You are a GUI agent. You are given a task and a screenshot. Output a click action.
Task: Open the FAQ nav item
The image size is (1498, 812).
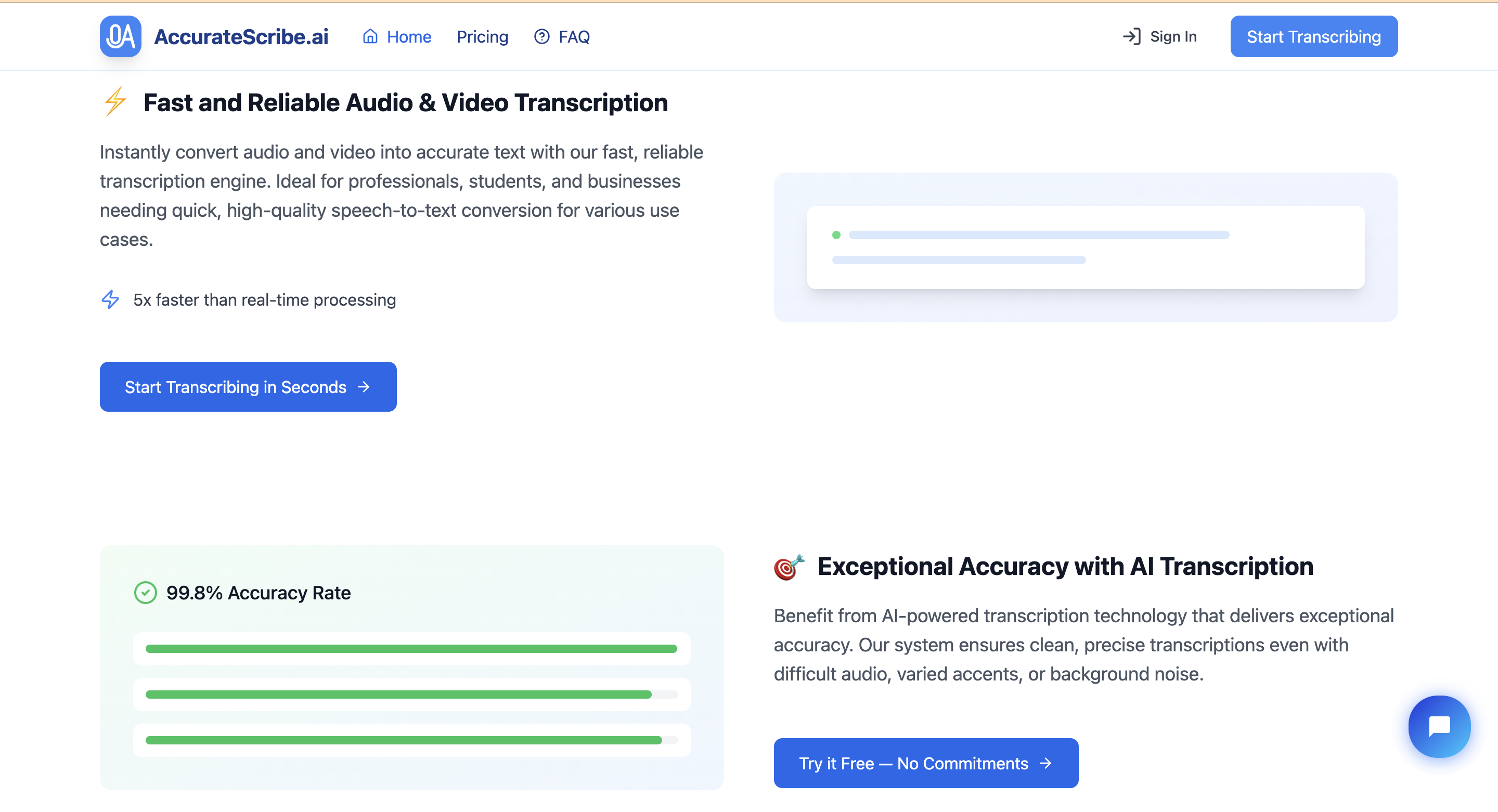(x=562, y=36)
